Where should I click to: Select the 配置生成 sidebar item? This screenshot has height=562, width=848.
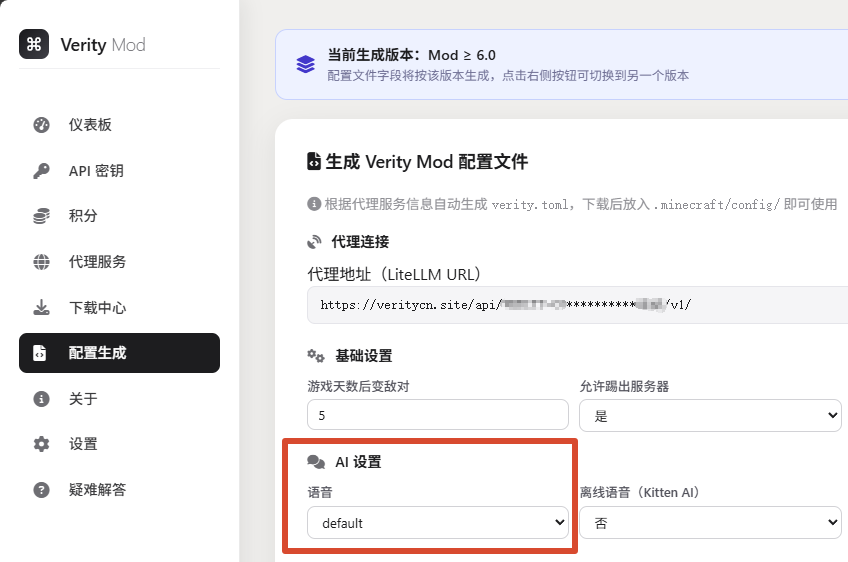point(119,353)
